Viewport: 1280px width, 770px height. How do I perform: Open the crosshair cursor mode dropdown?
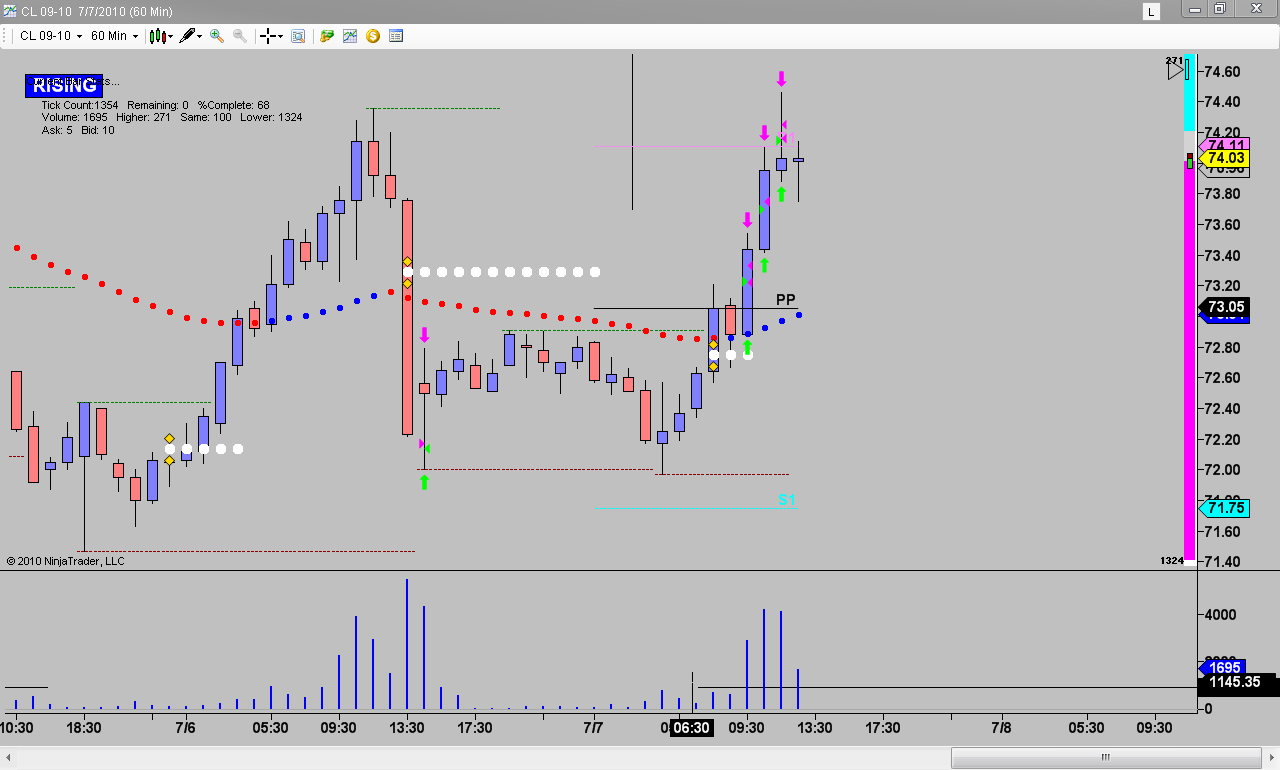(x=271, y=36)
